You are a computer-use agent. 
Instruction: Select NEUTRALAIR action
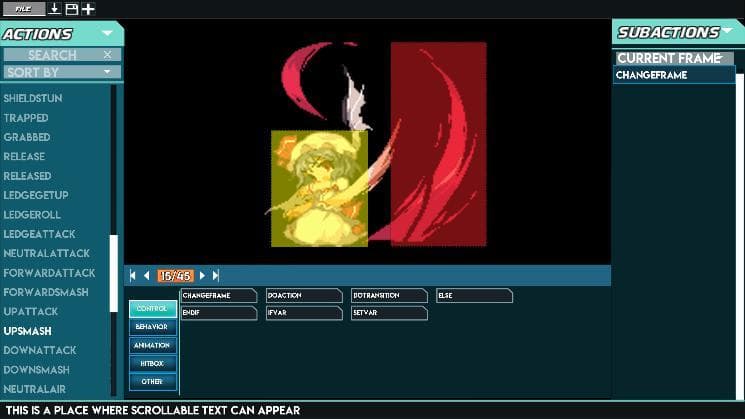coord(35,389)
